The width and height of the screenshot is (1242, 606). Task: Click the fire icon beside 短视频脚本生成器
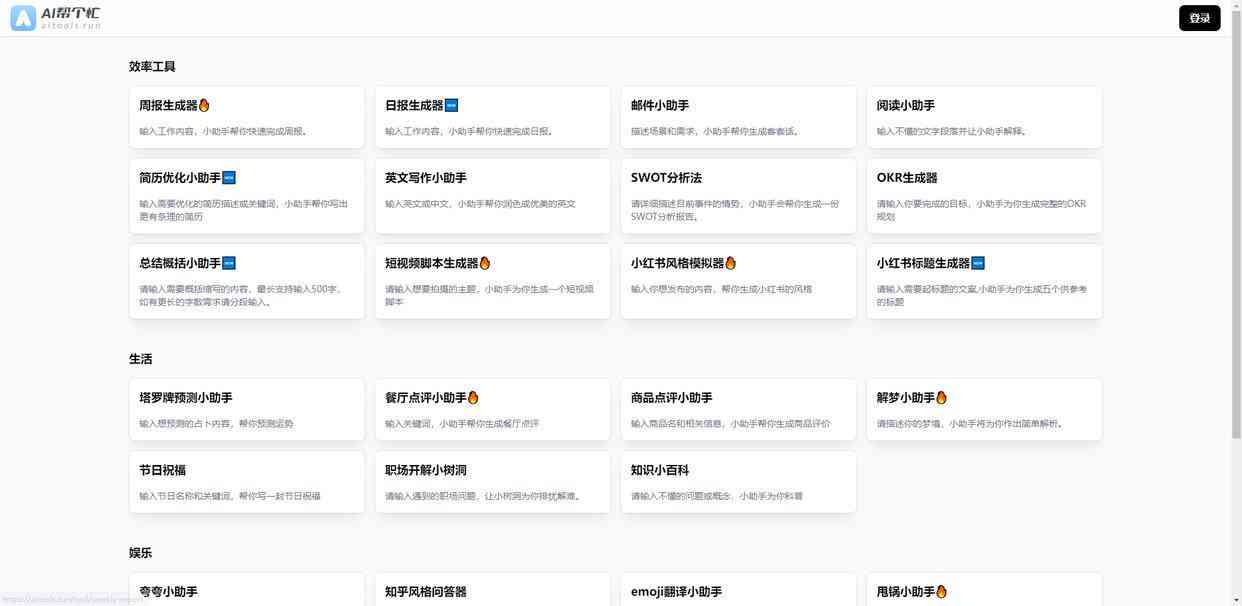pyautogui.click(x=485, y=263)
